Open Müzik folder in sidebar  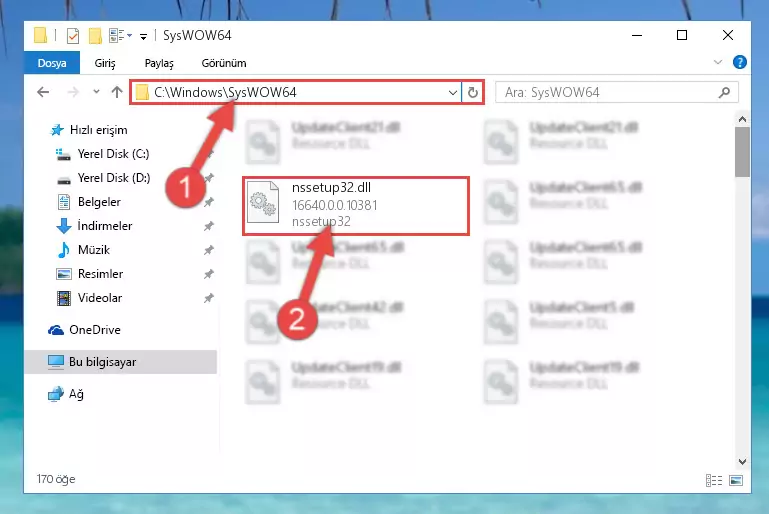[94, 250]
